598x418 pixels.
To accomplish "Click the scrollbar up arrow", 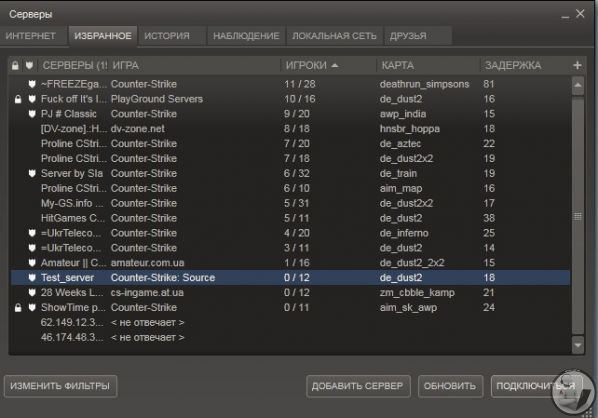I will [578, 85].
